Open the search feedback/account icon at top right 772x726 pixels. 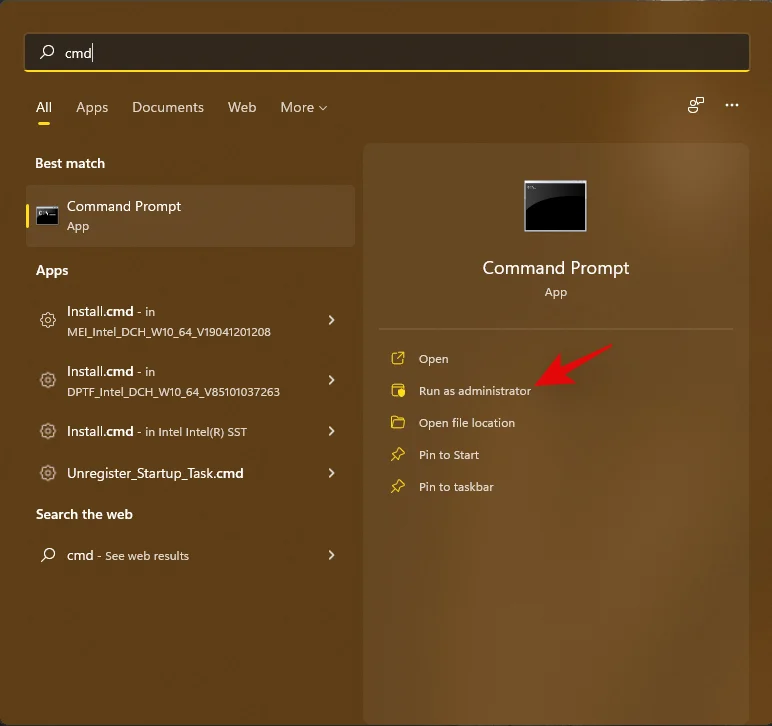[696, 106]
